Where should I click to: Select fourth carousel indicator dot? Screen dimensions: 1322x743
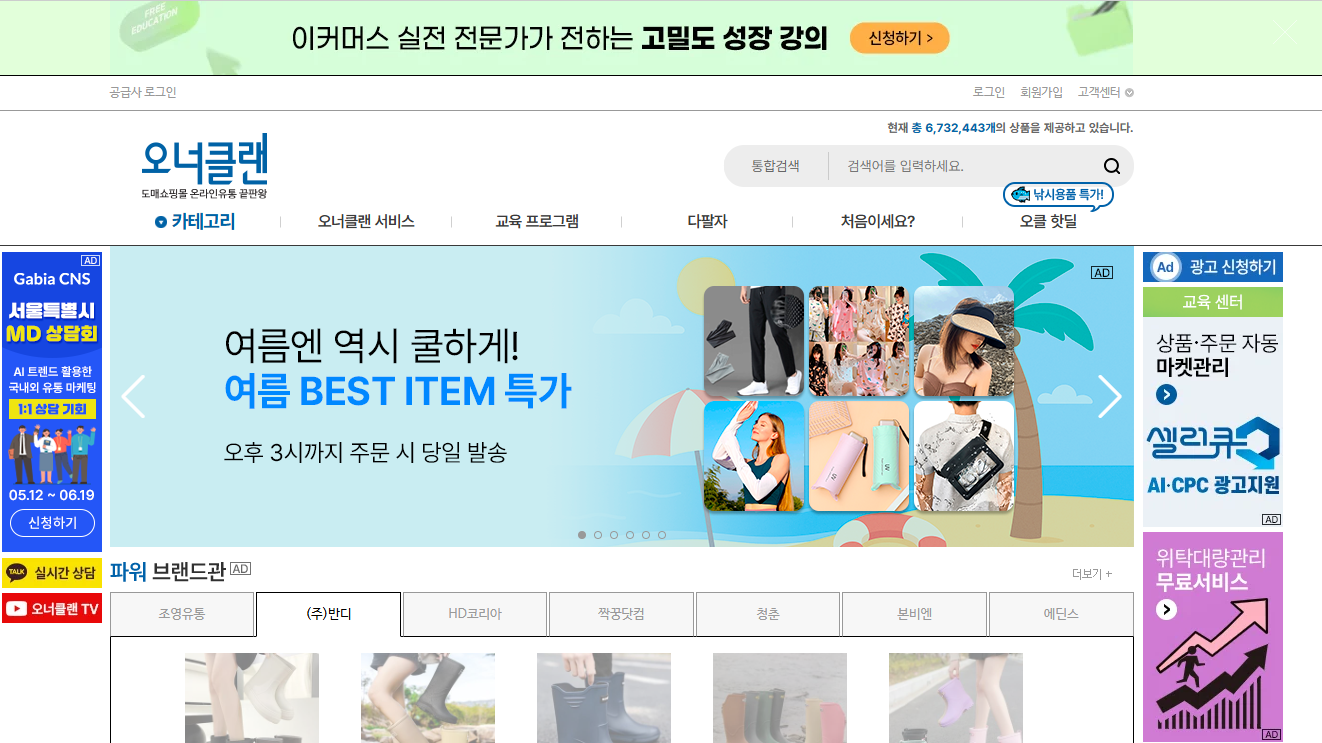click(630, 535)
